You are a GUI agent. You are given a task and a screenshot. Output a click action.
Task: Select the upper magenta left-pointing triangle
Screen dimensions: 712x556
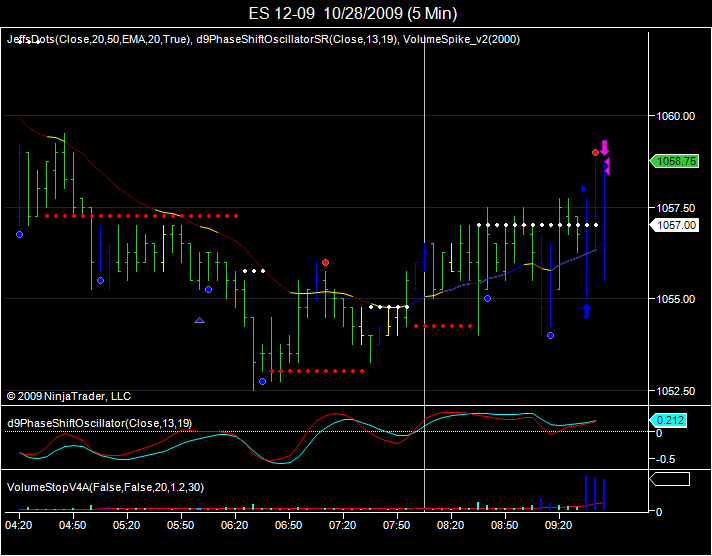coord(607,162)
